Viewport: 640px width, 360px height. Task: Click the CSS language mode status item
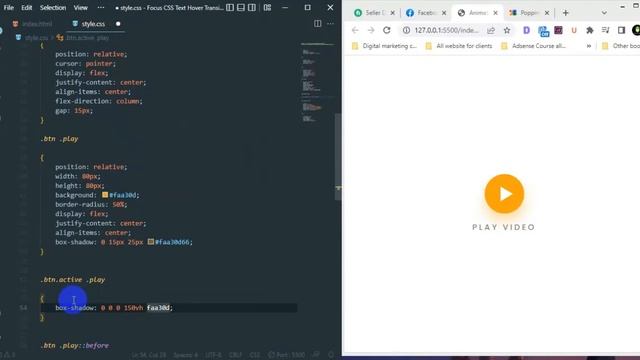[x=254, y=355]
